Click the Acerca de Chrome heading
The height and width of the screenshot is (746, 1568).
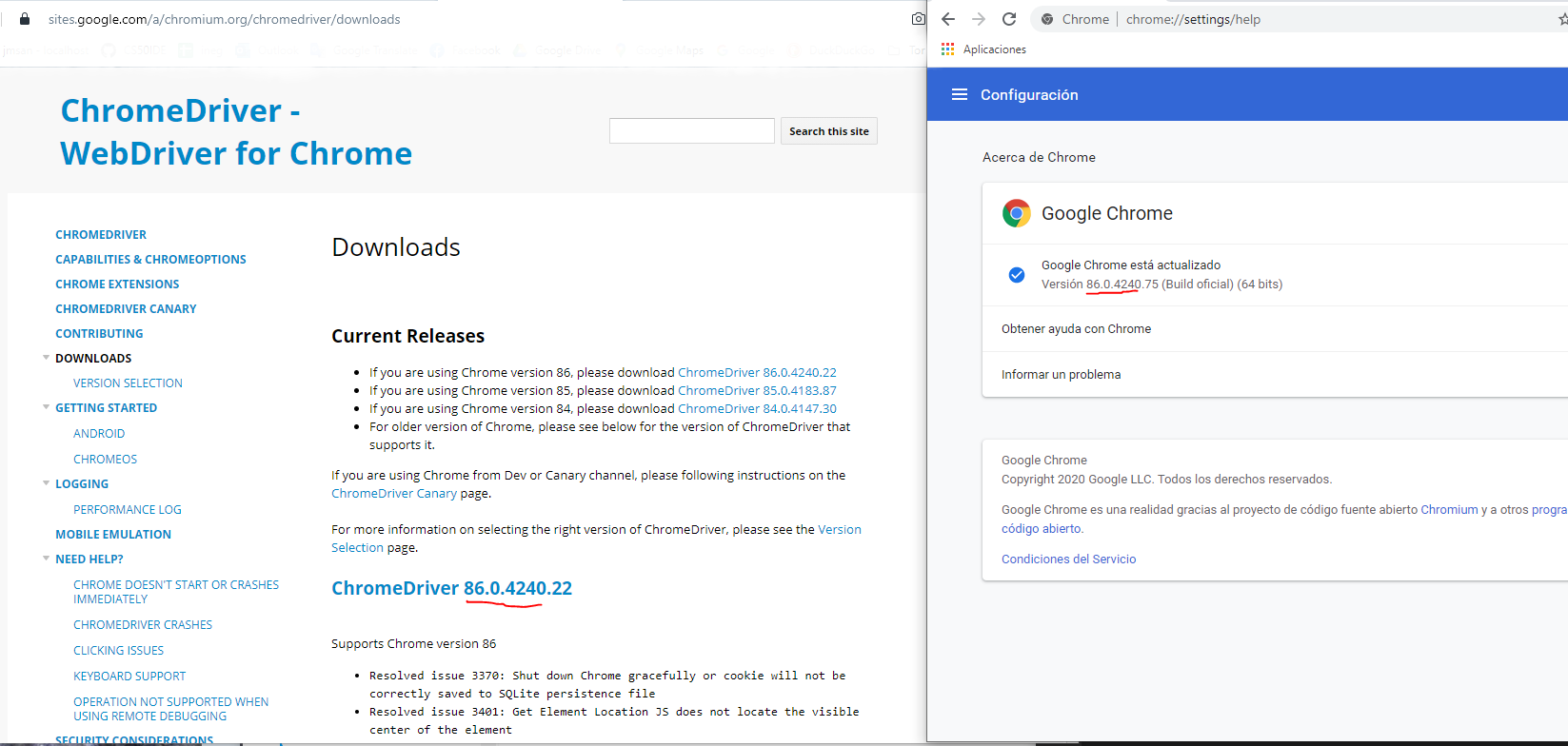[x=1039, y=157]
